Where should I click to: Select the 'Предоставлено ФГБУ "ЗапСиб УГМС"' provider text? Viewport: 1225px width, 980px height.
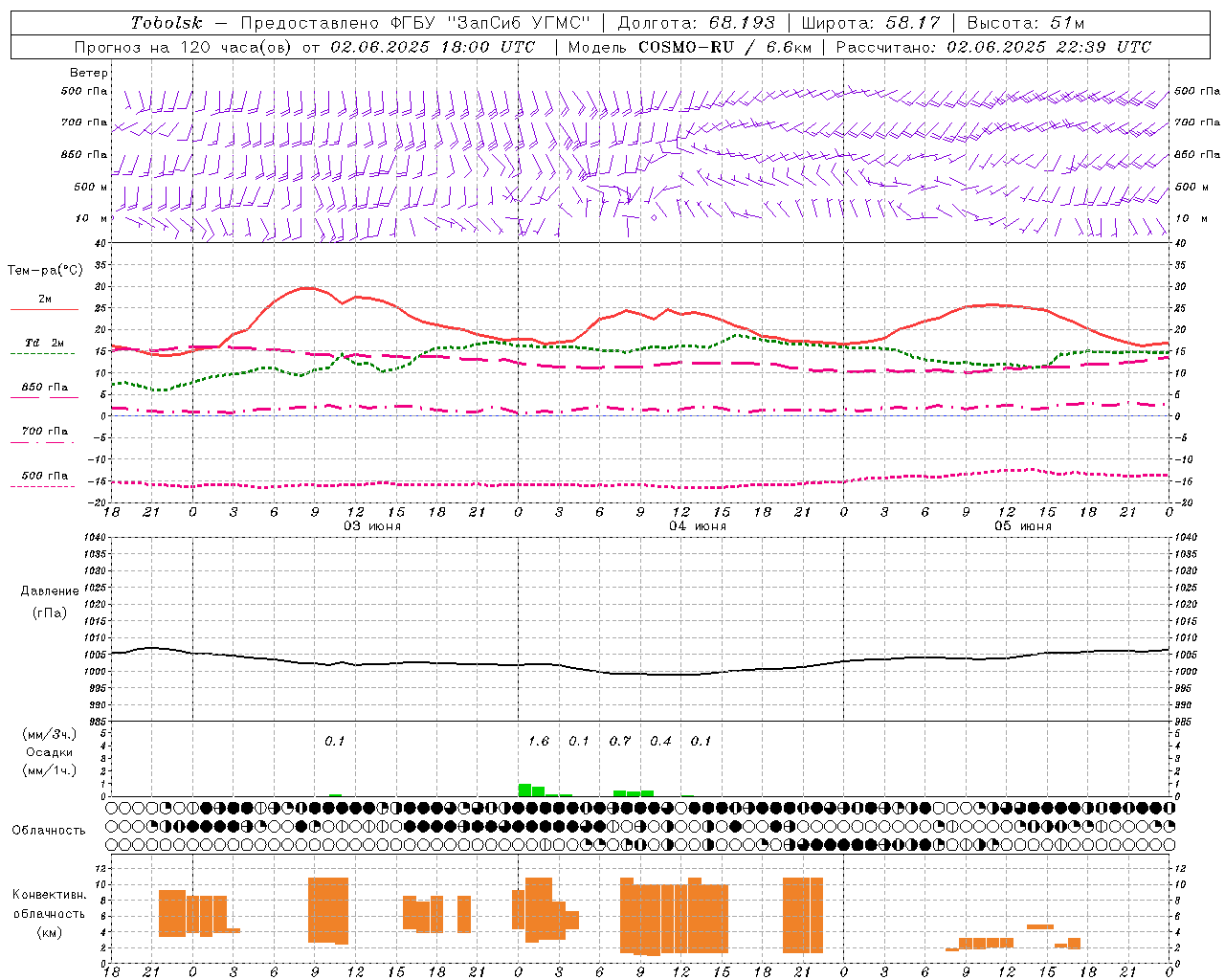coord(414,23)
